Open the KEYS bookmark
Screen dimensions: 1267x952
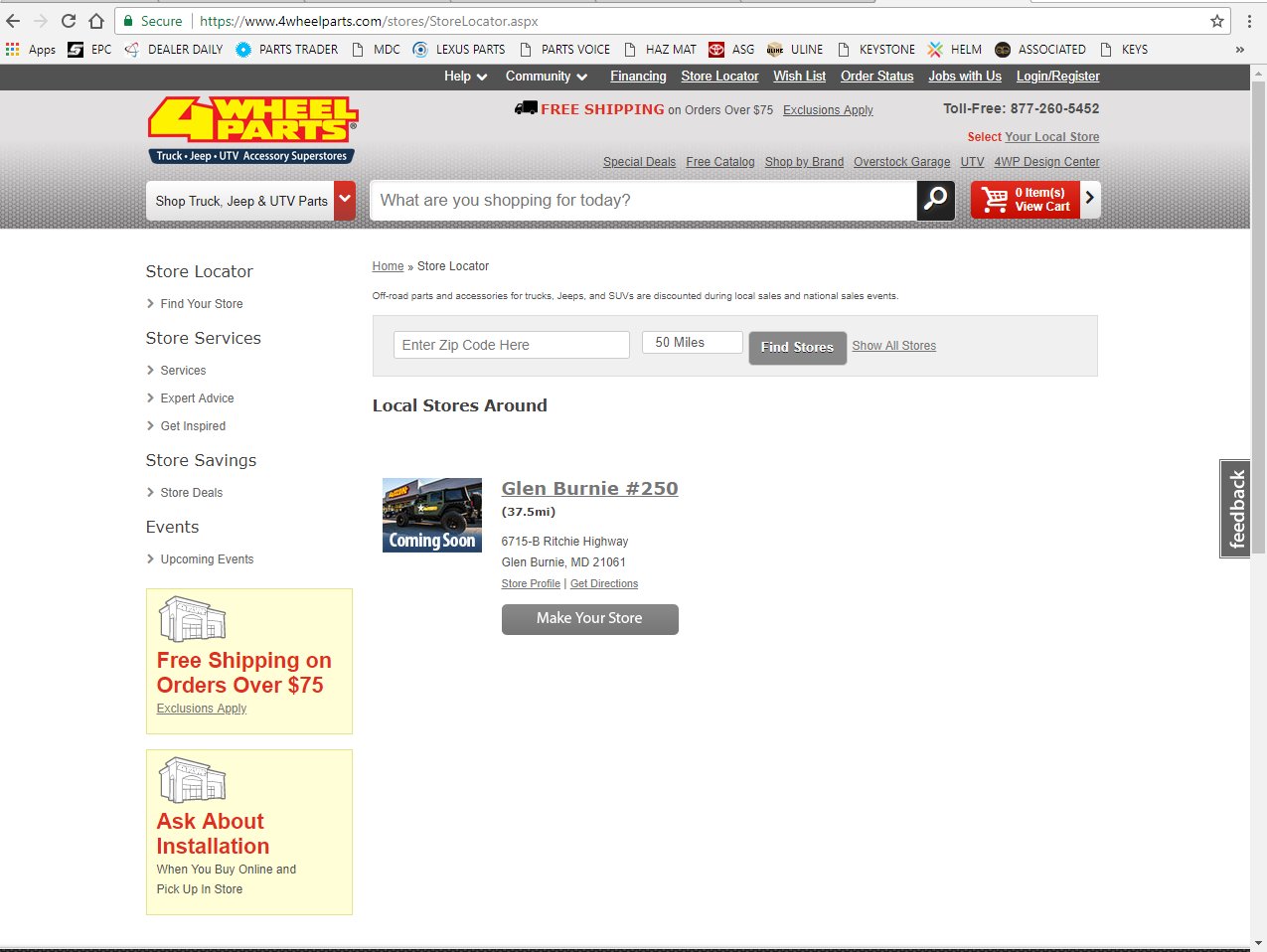1123,49
